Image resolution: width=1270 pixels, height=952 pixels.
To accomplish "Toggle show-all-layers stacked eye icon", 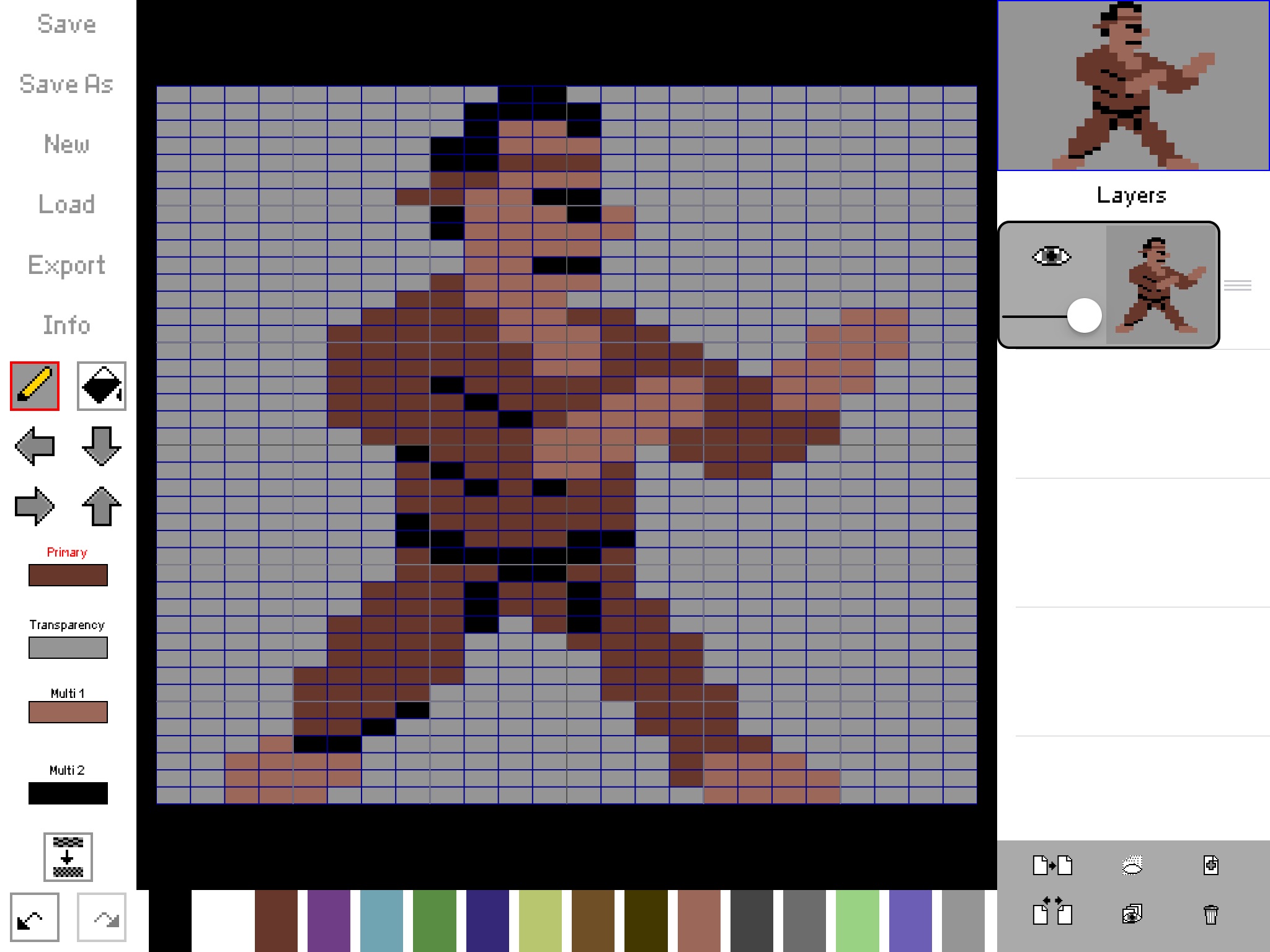I will coord(1132,914).
